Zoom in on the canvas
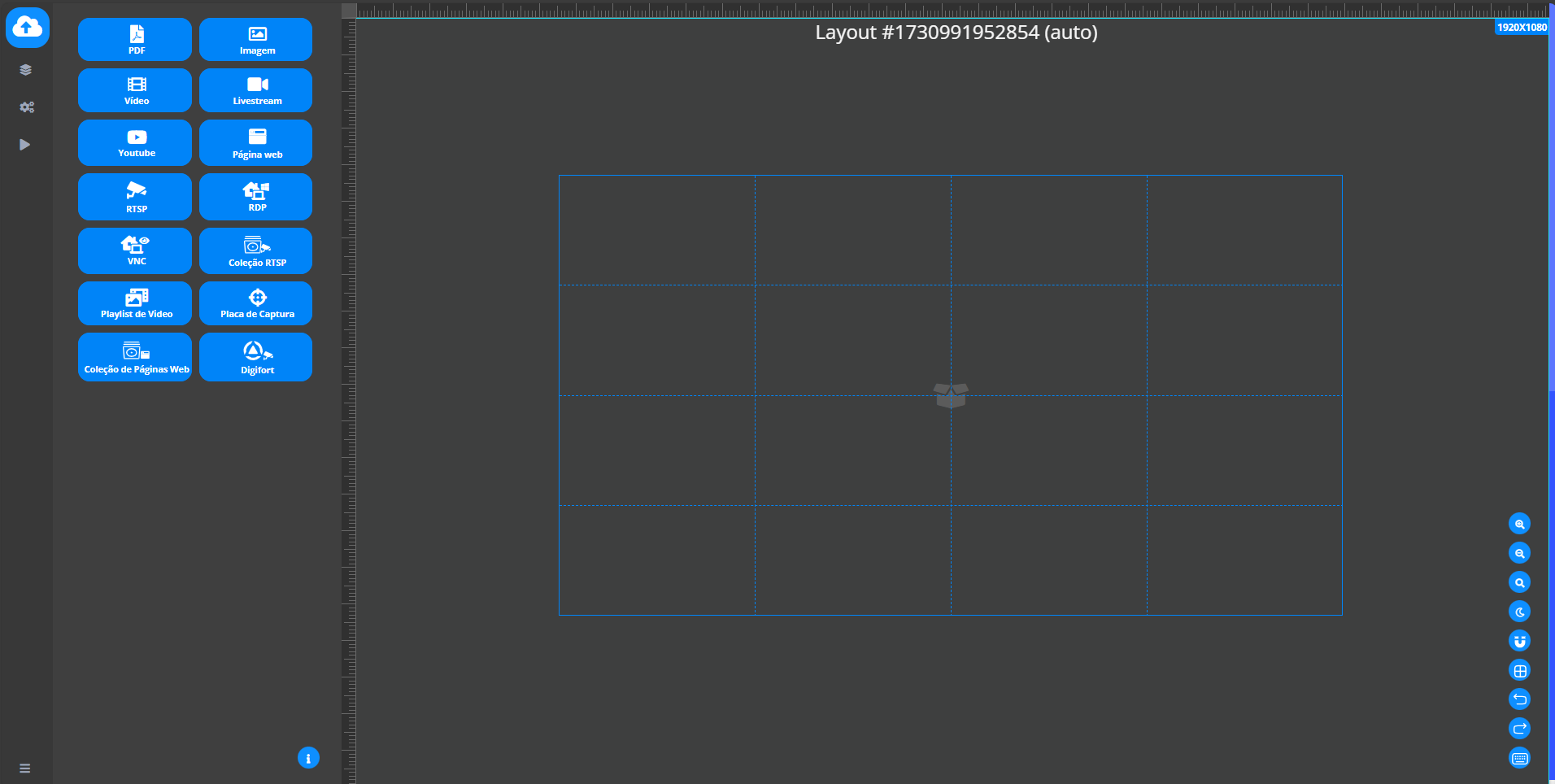Screen dimensions: 1555x784 coord(1519,524)
